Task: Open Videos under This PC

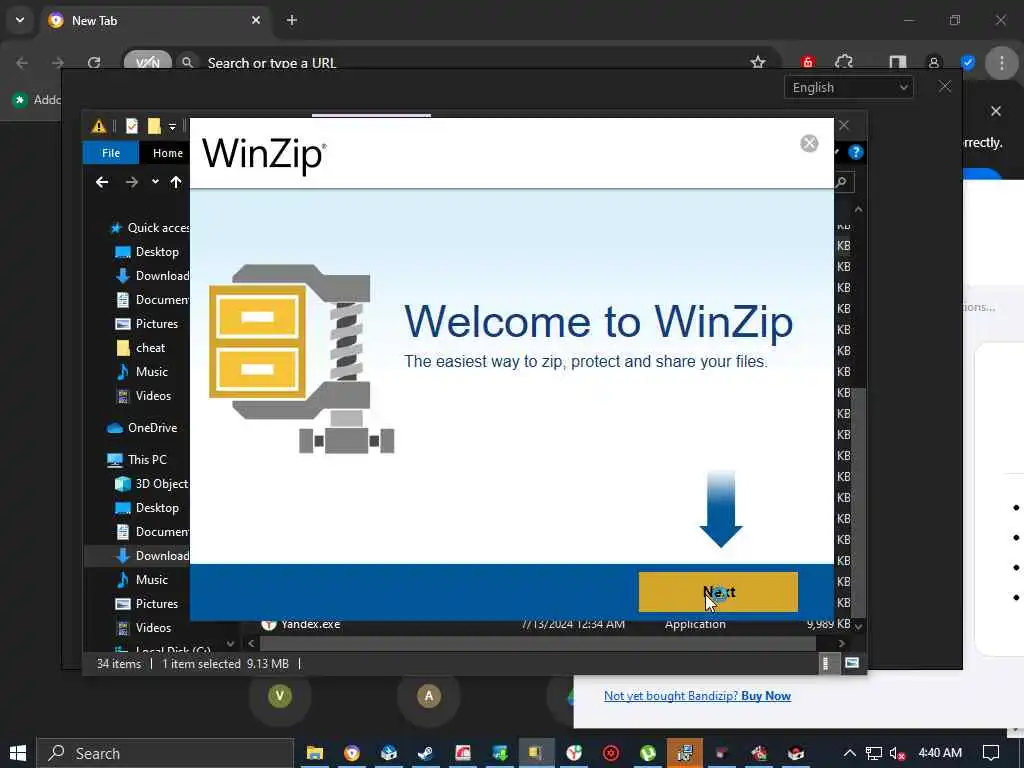Action: coord(144,628)
